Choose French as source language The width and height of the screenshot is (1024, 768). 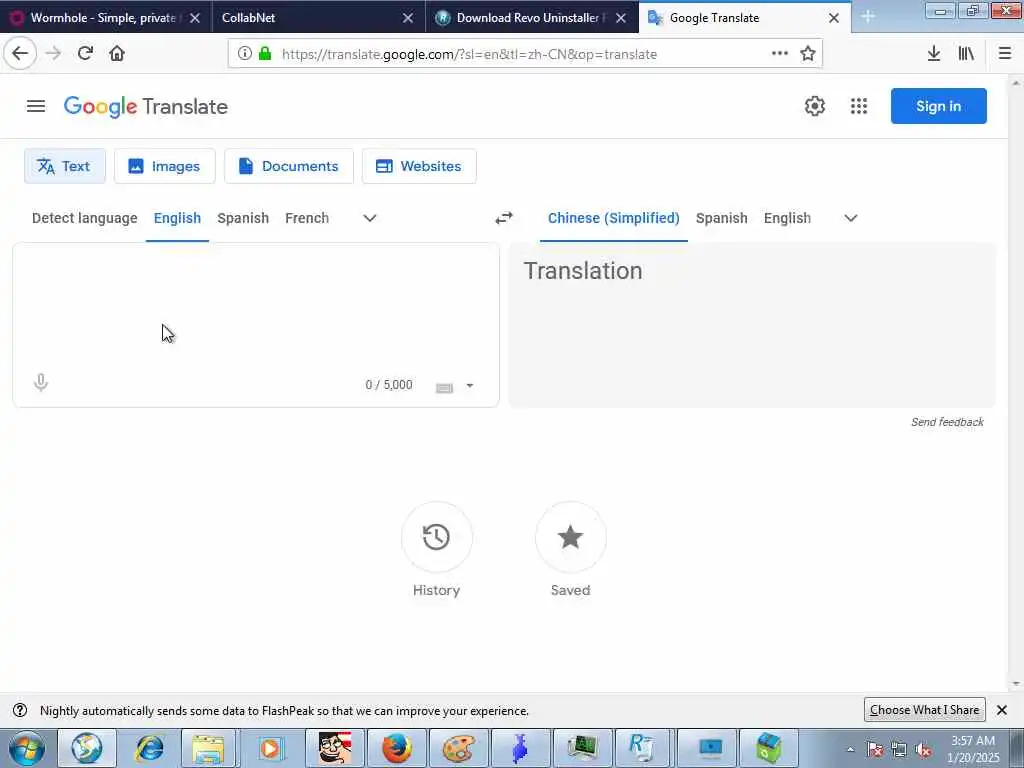(x=307, y=218)
